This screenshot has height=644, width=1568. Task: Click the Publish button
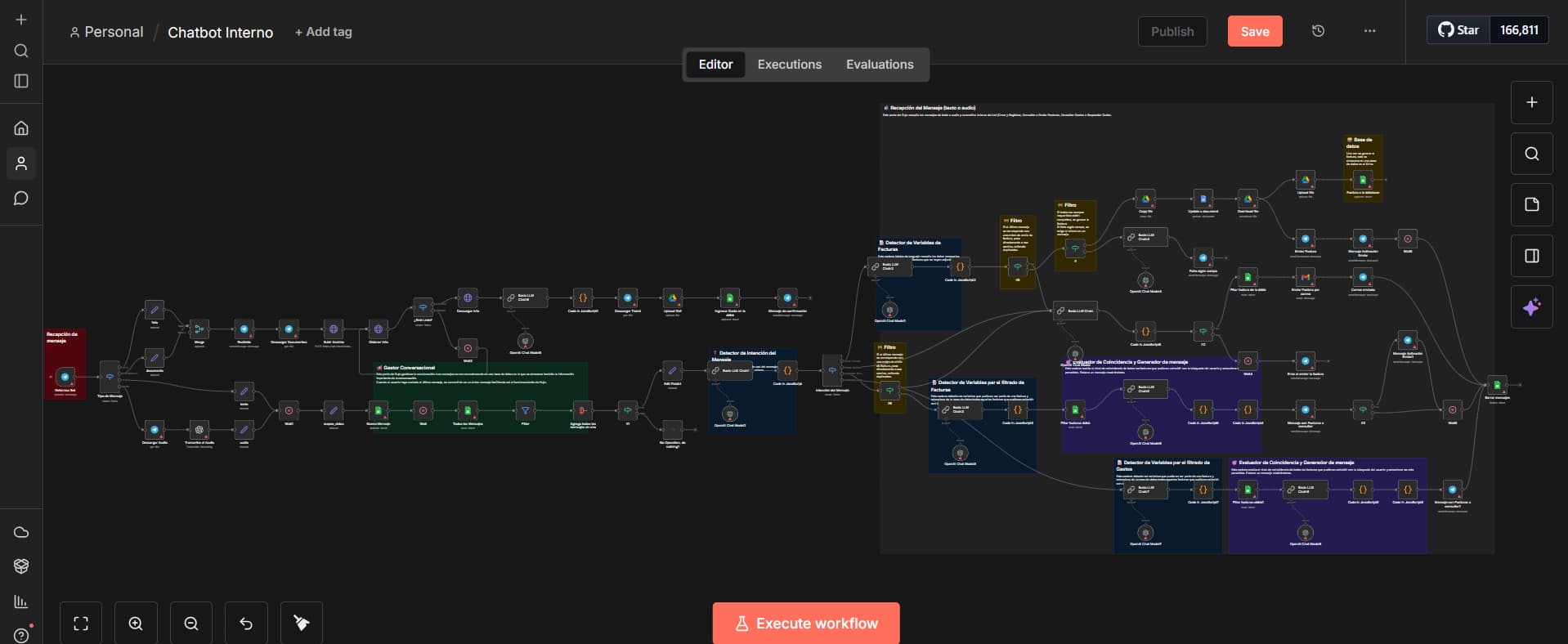pyautogui.click(x=1172, y=31)
